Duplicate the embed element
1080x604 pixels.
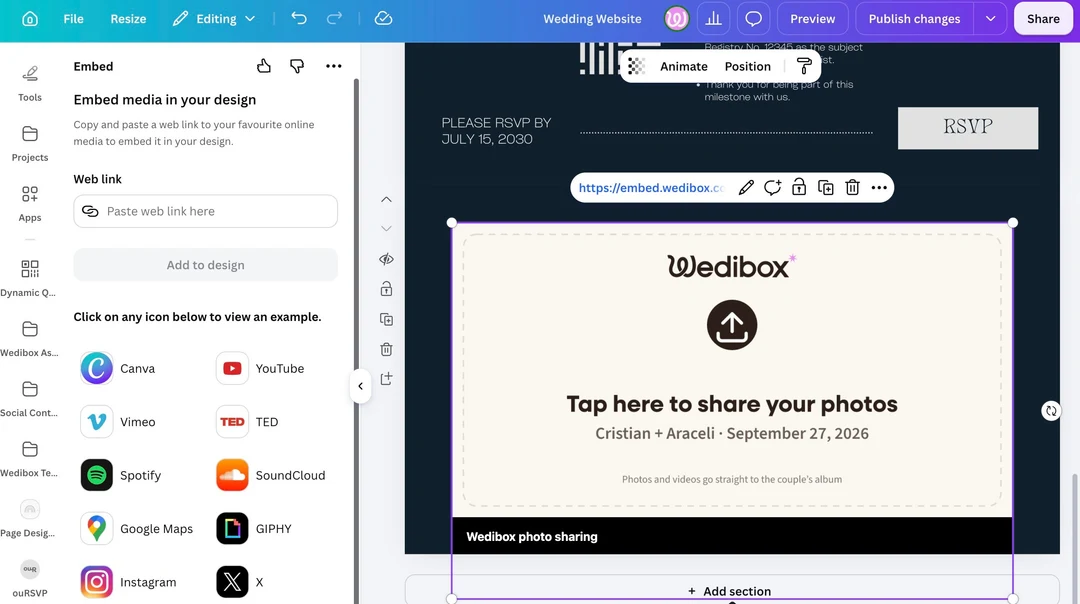point(825,187)
